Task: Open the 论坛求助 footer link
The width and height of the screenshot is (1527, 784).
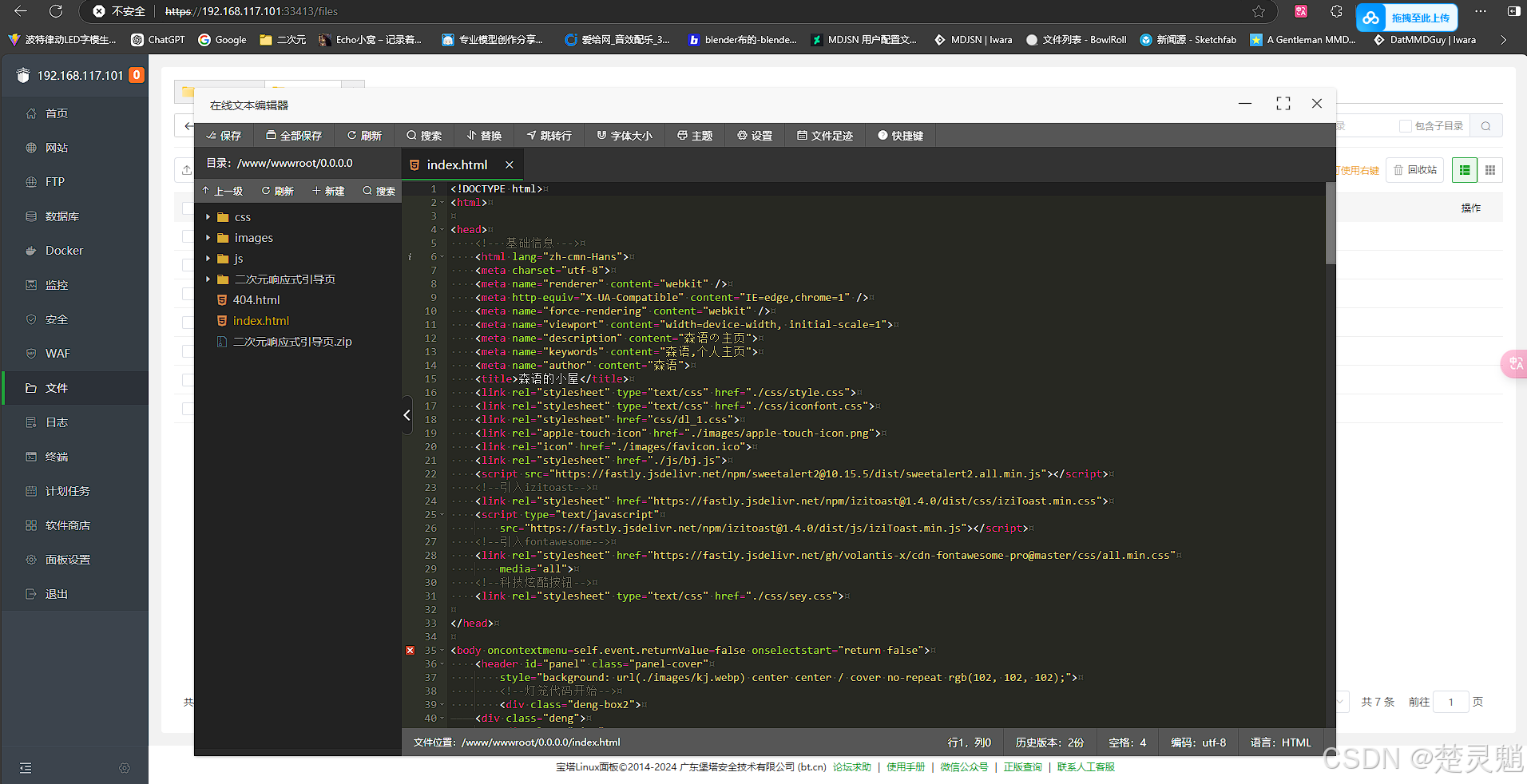Action: tap(852, 767)
